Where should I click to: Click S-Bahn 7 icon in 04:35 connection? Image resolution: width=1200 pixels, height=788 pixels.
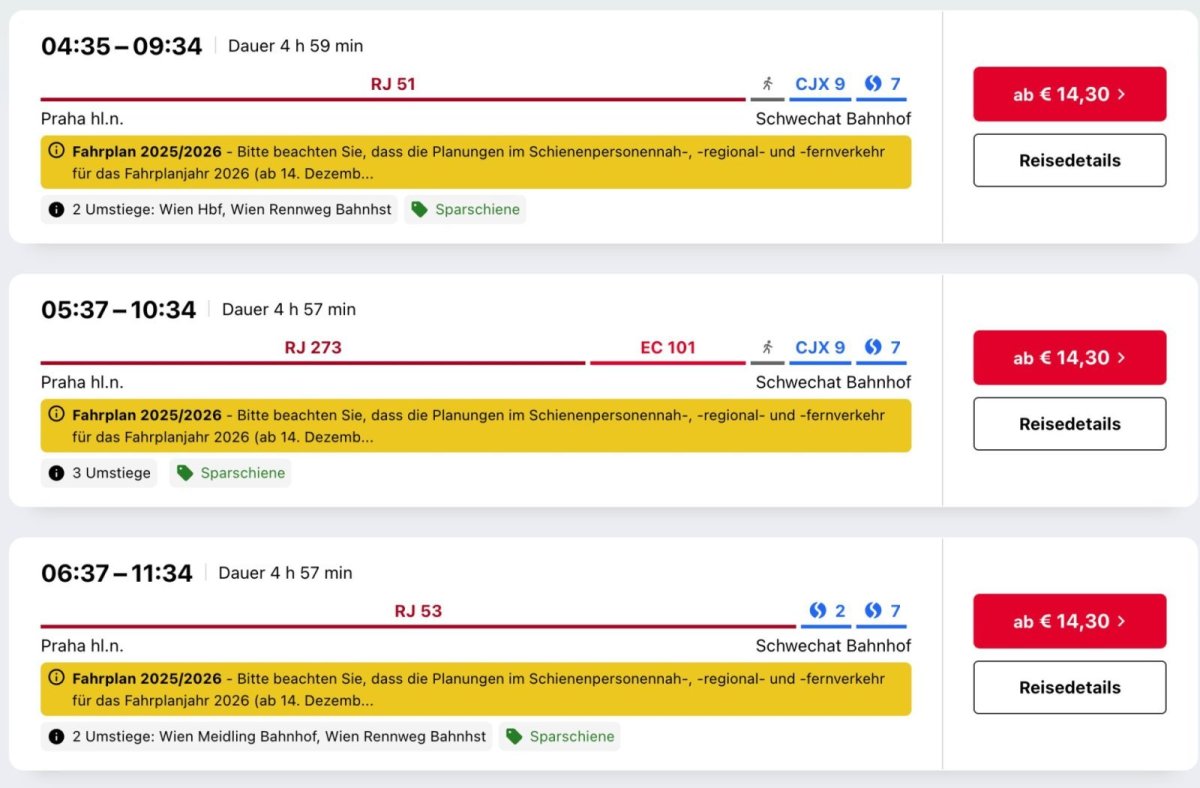(x=873, y=84)
